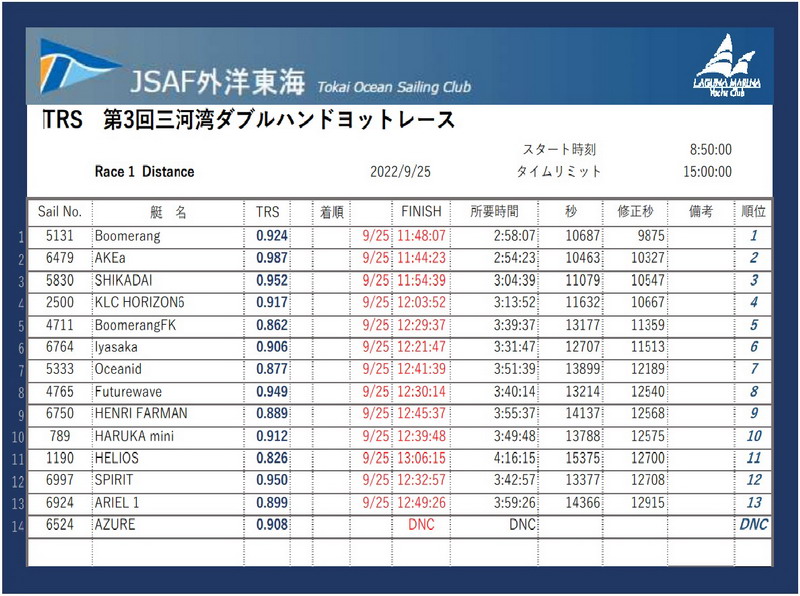Click the タイムリミット label
This screenshot has width=800, height=596.
(559, 171)
